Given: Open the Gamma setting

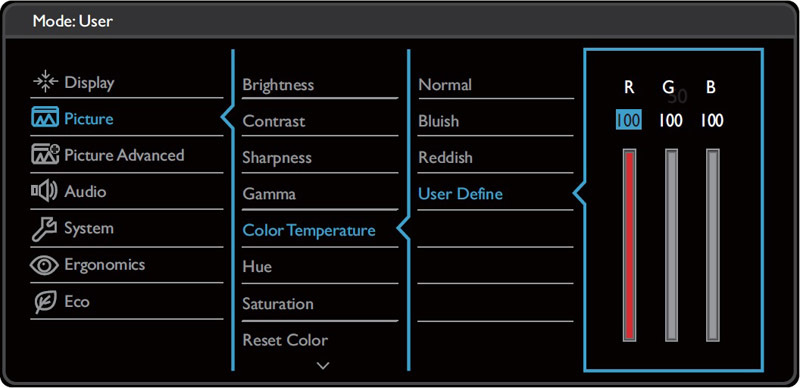Looking at the screenshot, I should tap(269, 195).
